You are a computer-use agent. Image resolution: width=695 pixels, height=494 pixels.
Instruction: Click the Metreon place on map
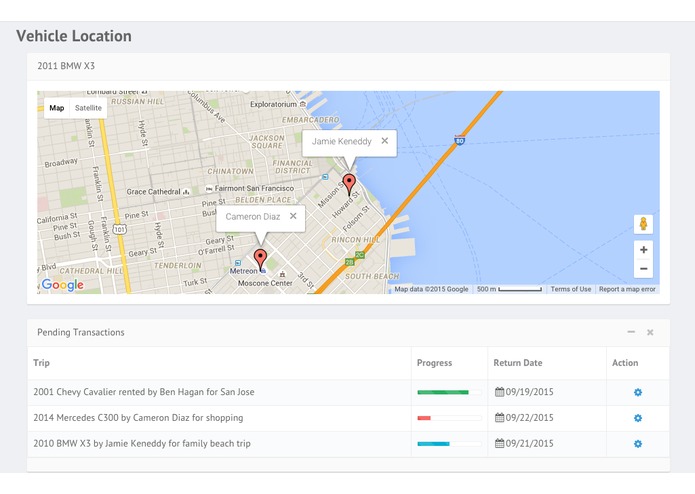[x=243, y=271]
